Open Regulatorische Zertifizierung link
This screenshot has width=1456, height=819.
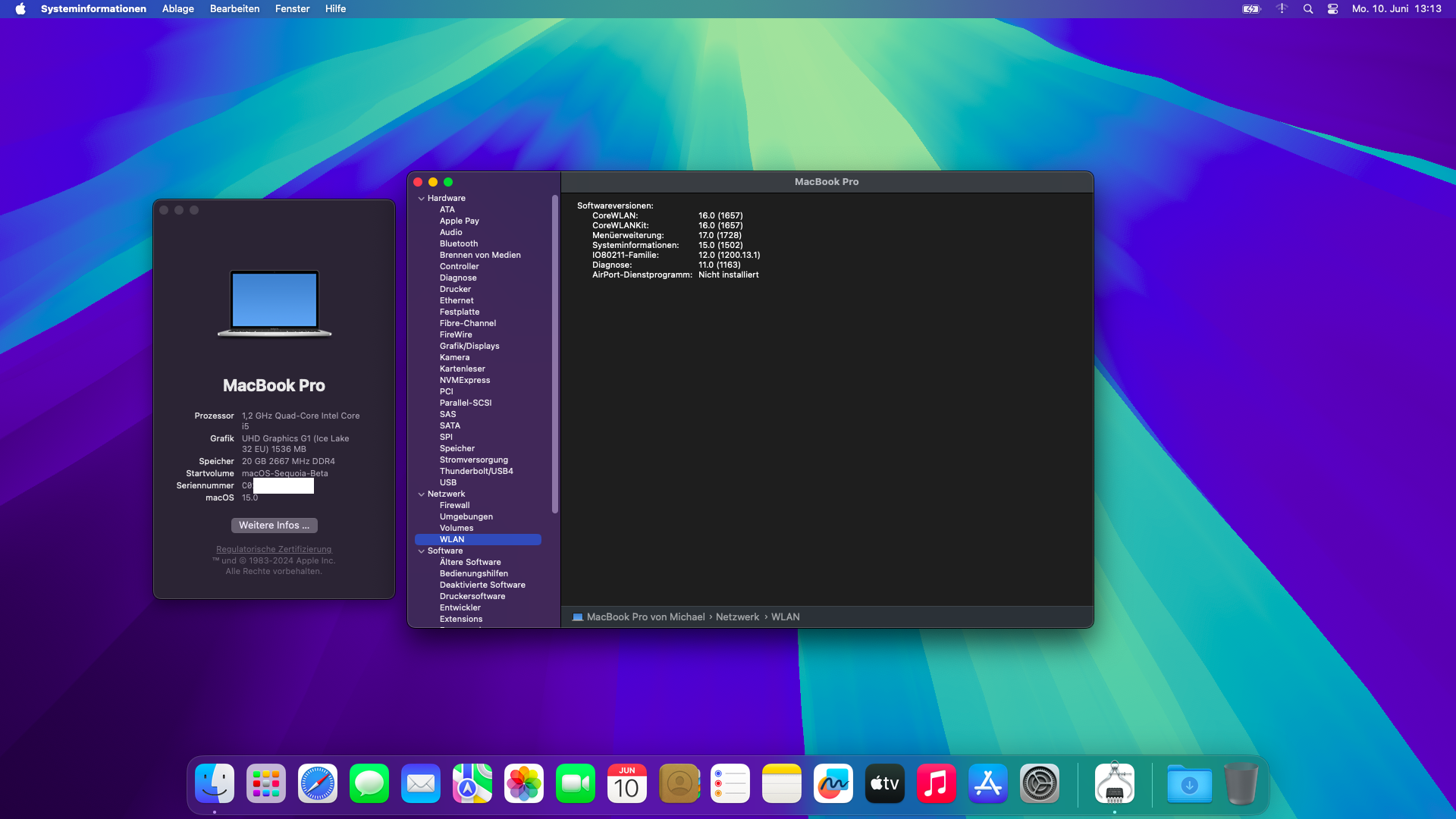tap(274, 549)
